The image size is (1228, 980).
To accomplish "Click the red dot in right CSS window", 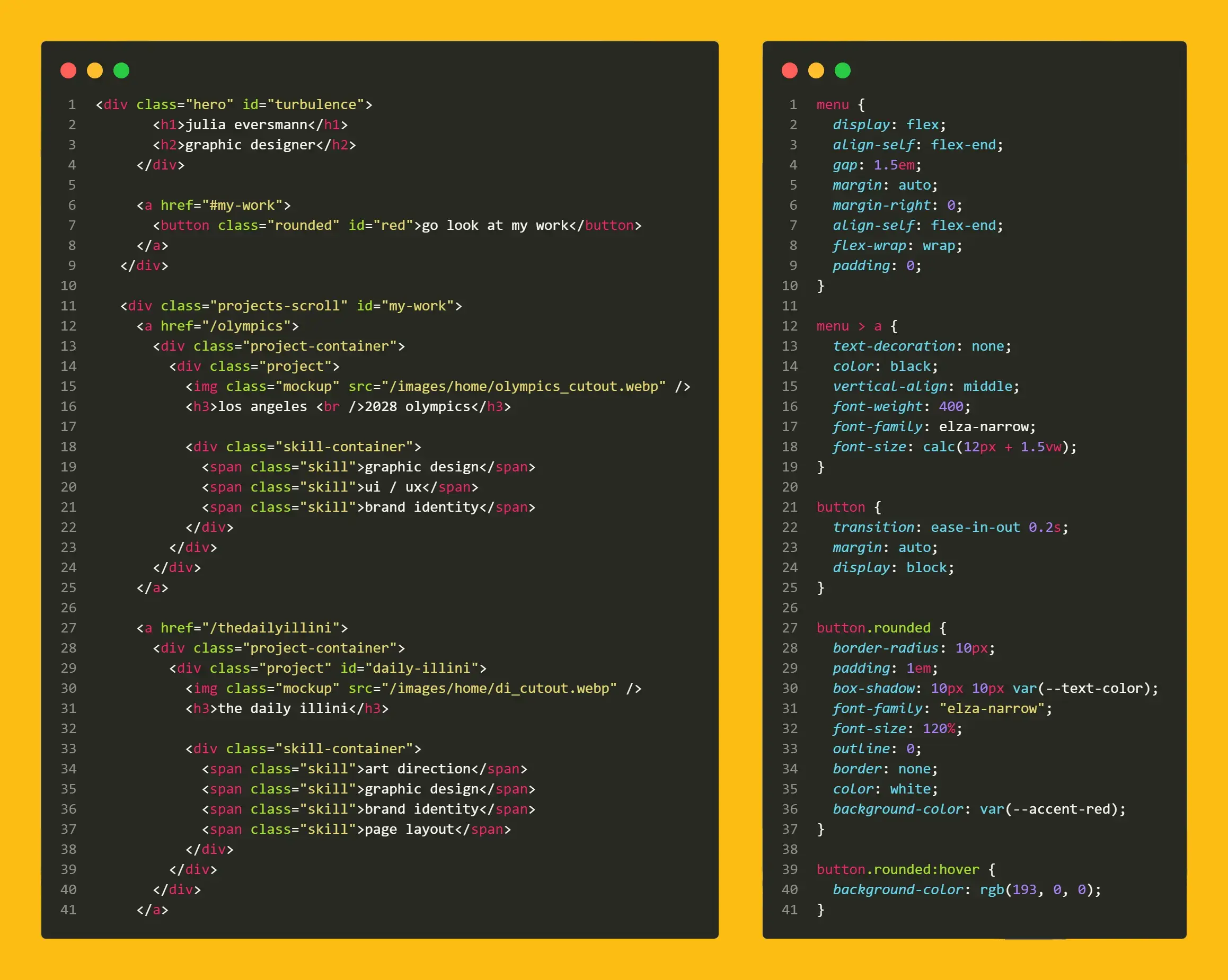I will tap(790, 70).
